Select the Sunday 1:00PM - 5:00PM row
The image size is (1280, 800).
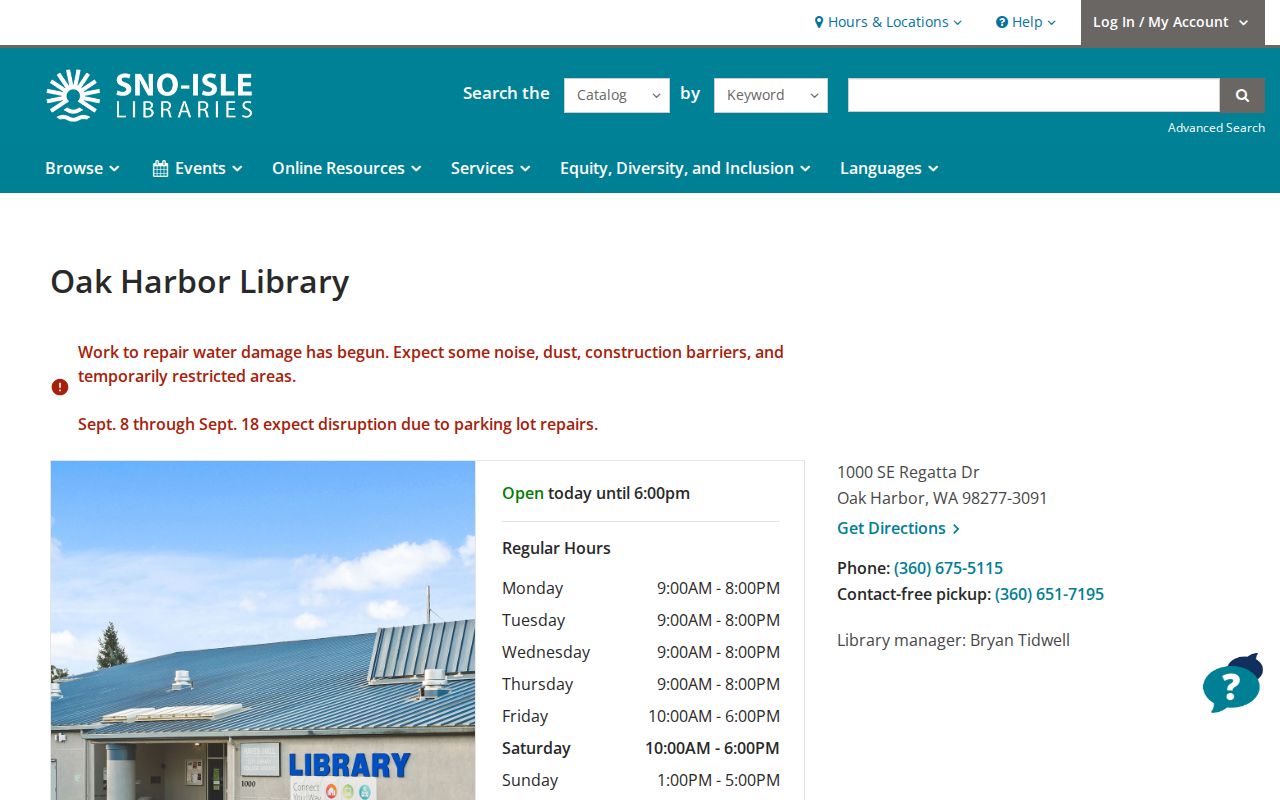click(641, 780)
